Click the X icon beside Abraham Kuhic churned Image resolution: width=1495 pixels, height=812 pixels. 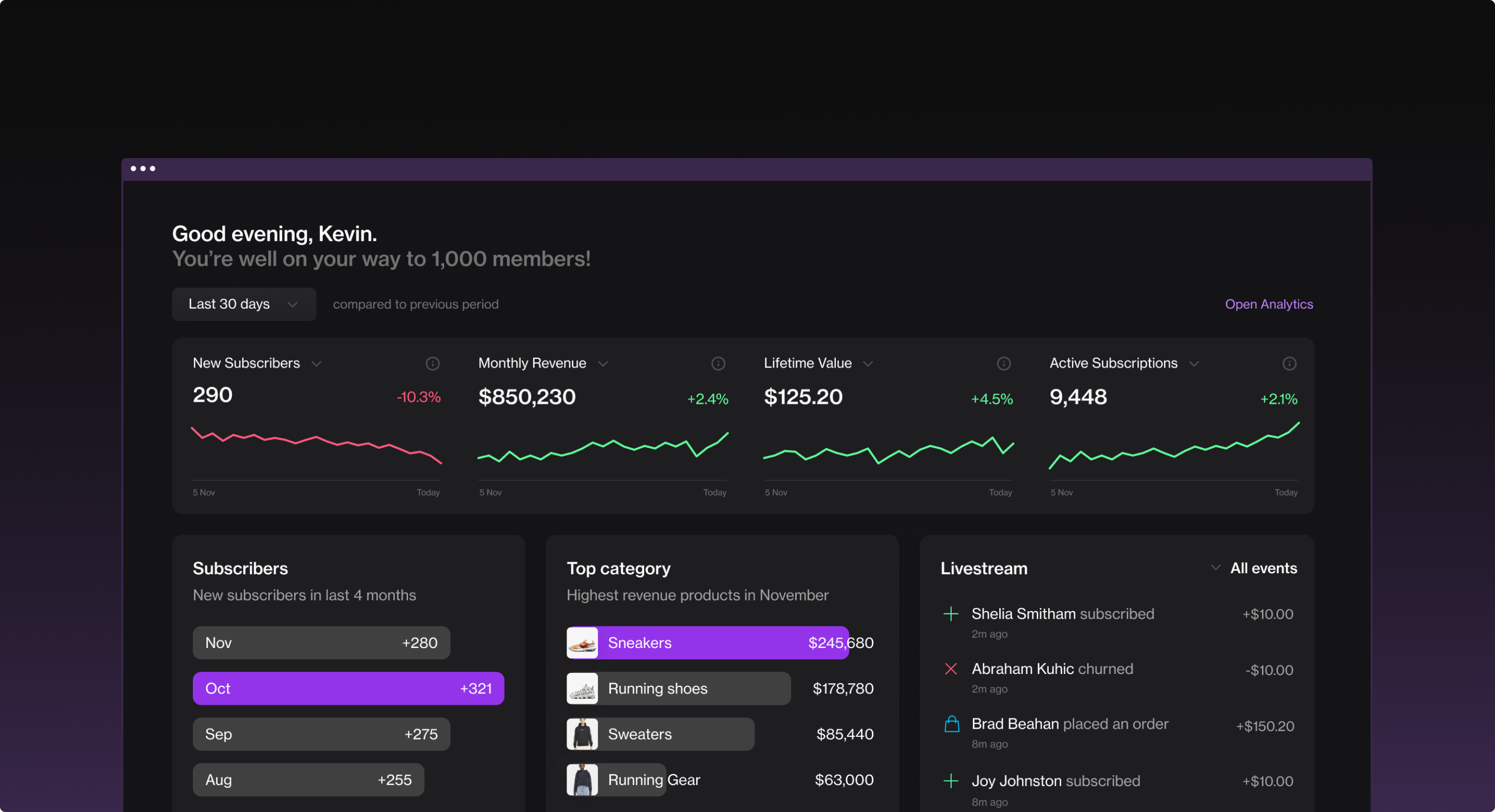pyautogui.click(x=951, y=669)
